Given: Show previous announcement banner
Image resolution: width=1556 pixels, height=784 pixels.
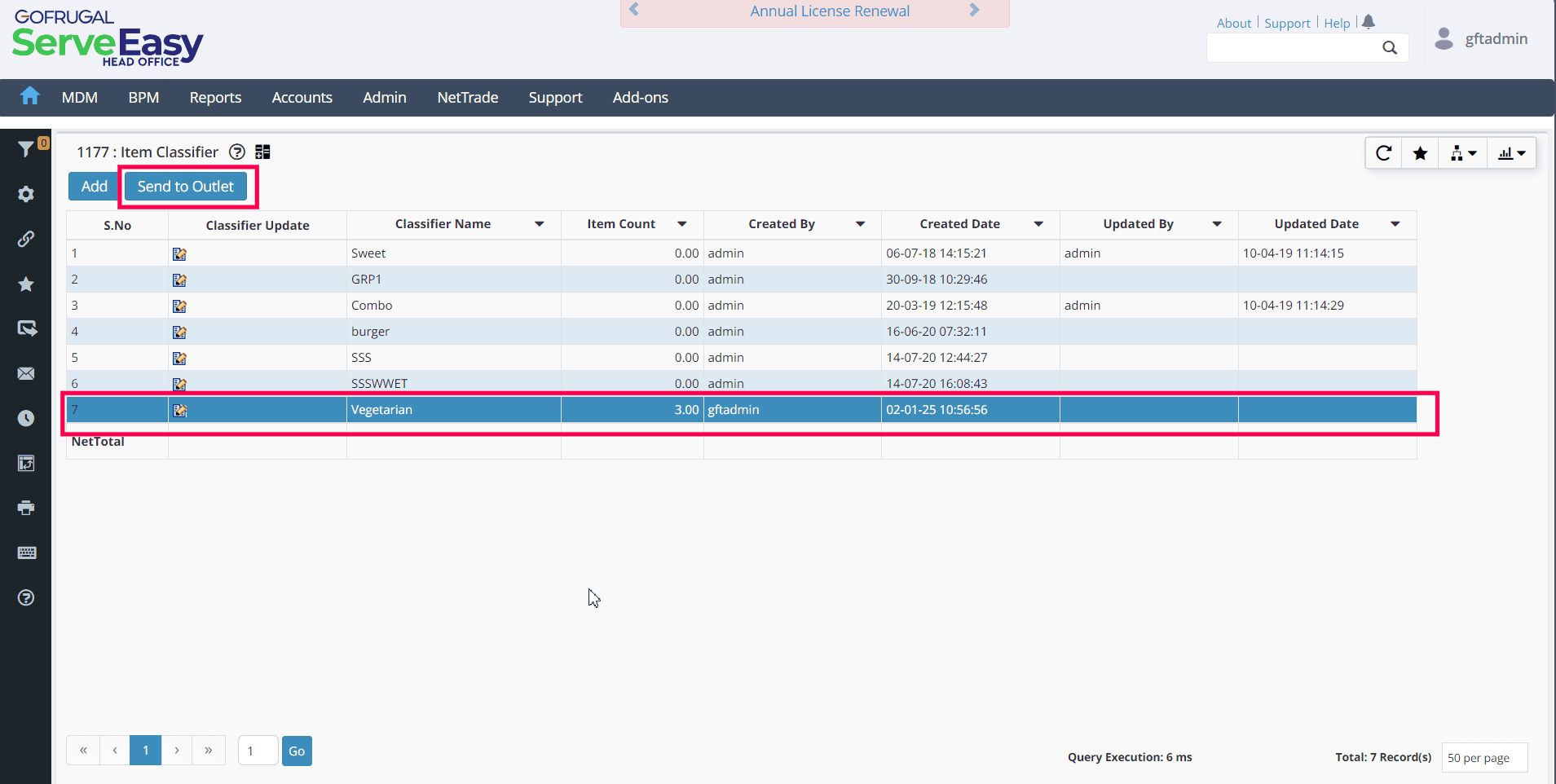Looking at the screenshot, I should click(x=634, y=10).
